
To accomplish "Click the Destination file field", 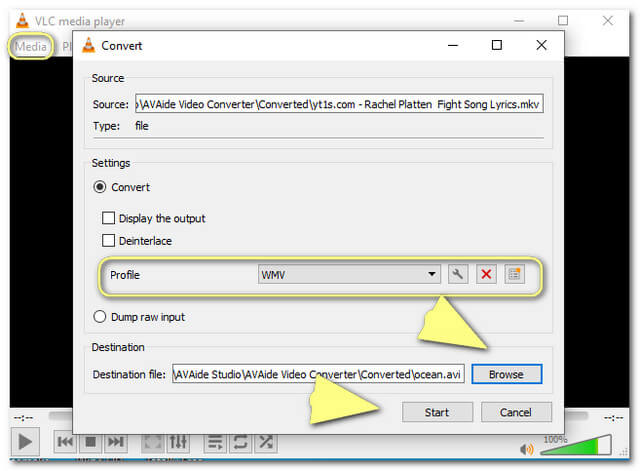I will [318, 374].
